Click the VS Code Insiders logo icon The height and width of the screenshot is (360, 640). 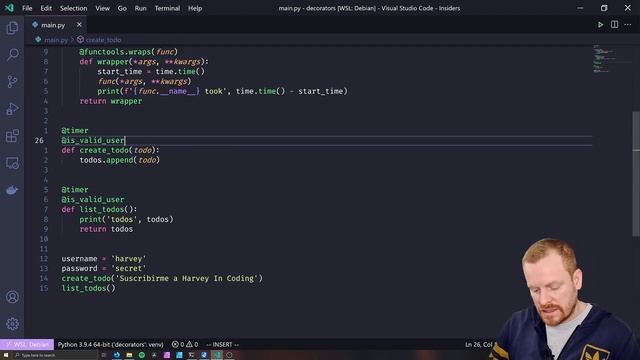pyautogui.click(x=9, y=8)
